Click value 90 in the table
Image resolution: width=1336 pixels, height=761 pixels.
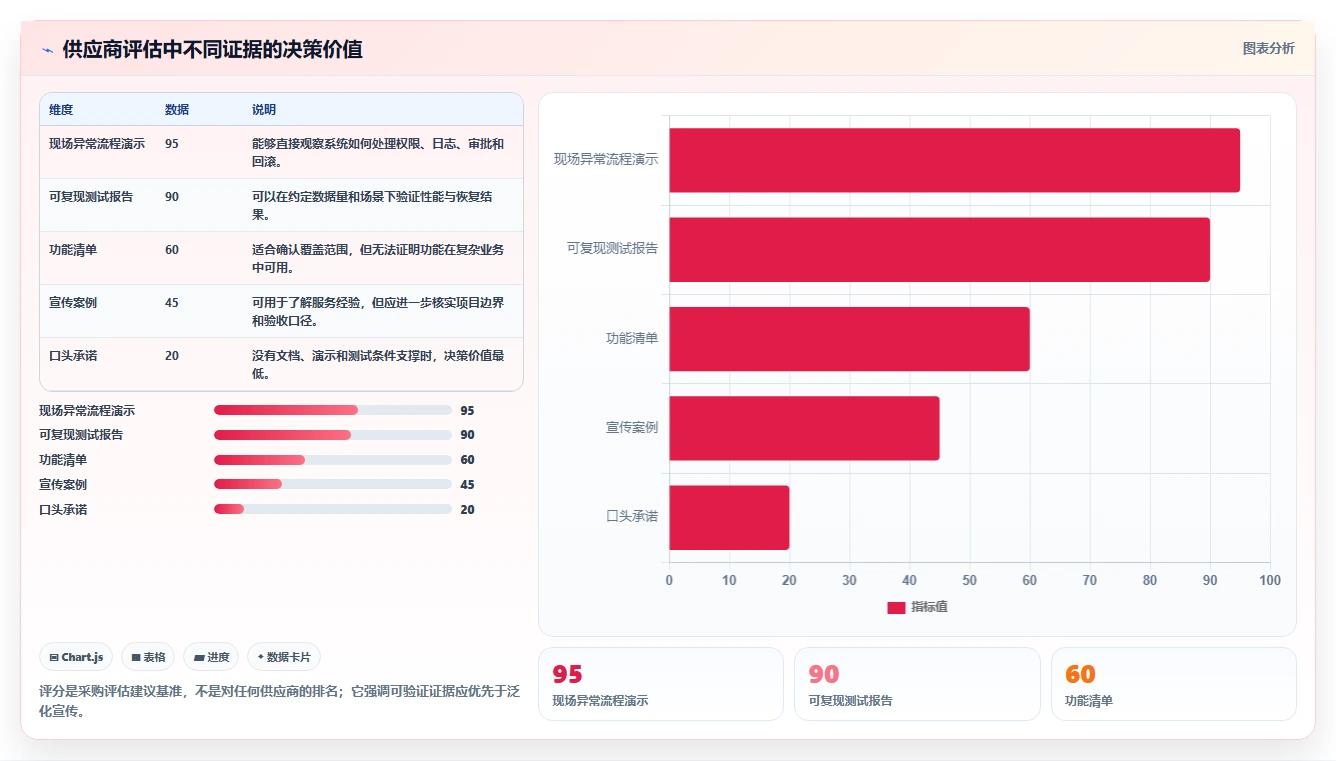click(172, 197)
